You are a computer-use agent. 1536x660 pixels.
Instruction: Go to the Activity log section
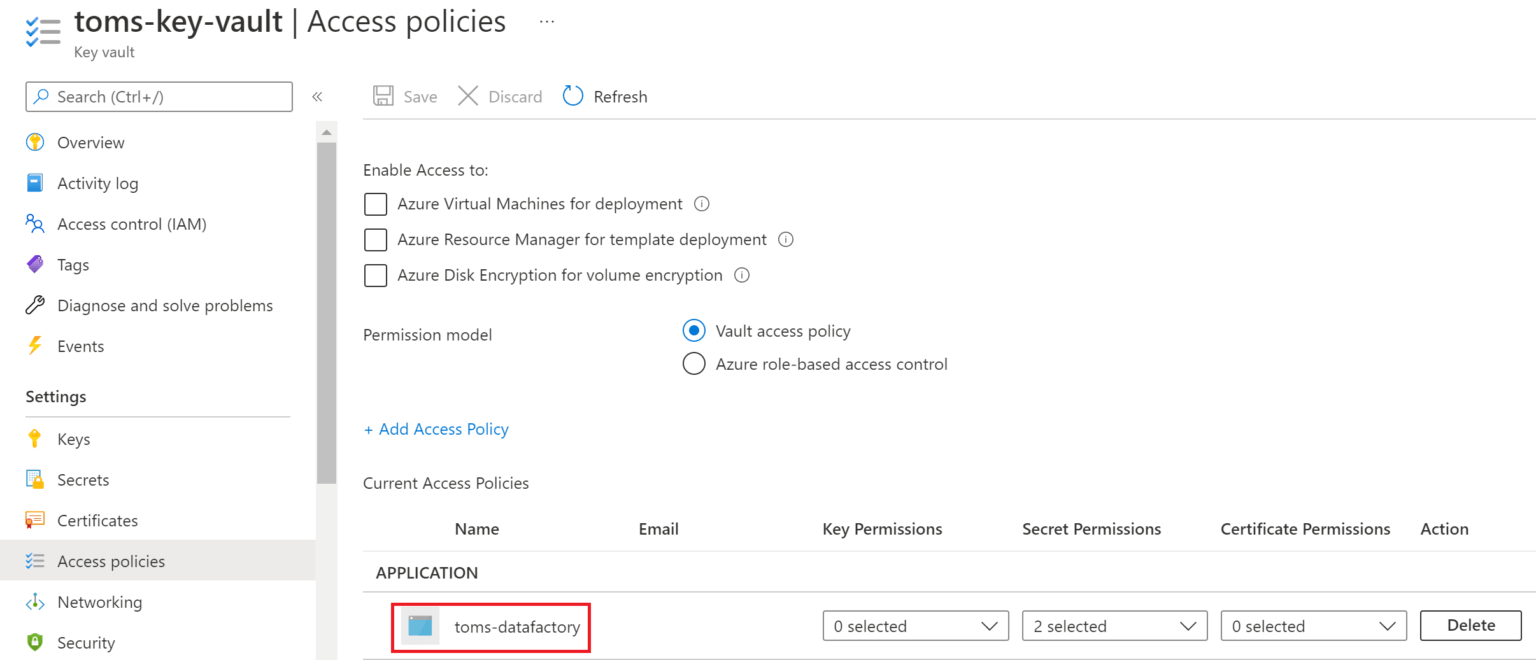[37, 183]
